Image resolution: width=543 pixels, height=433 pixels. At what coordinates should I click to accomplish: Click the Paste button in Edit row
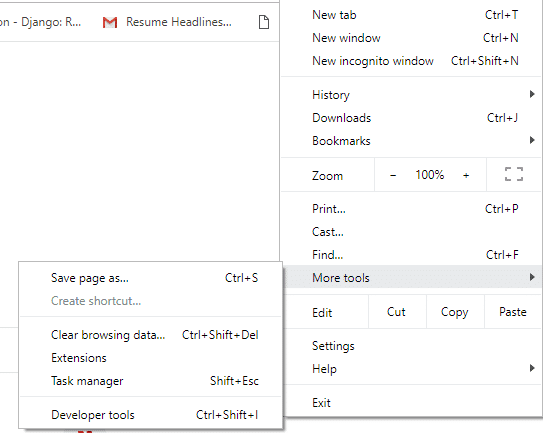(x=513, y=312)
